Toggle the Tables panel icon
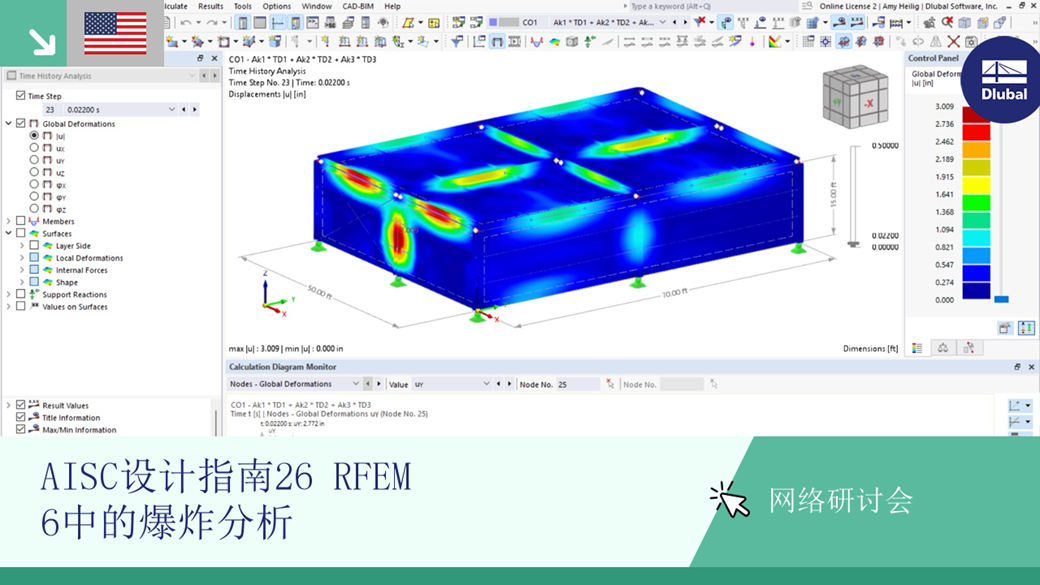The image size is (1040, 585). tap(260, 23)
